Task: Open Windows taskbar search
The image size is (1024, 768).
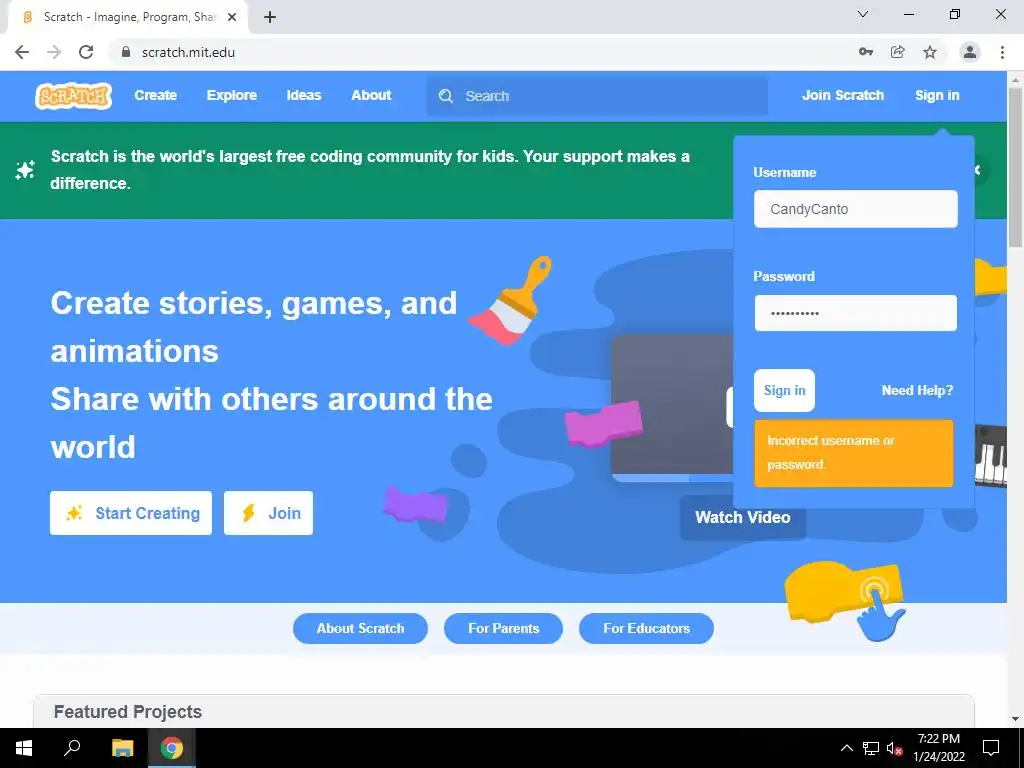Action: click(72, 748)
